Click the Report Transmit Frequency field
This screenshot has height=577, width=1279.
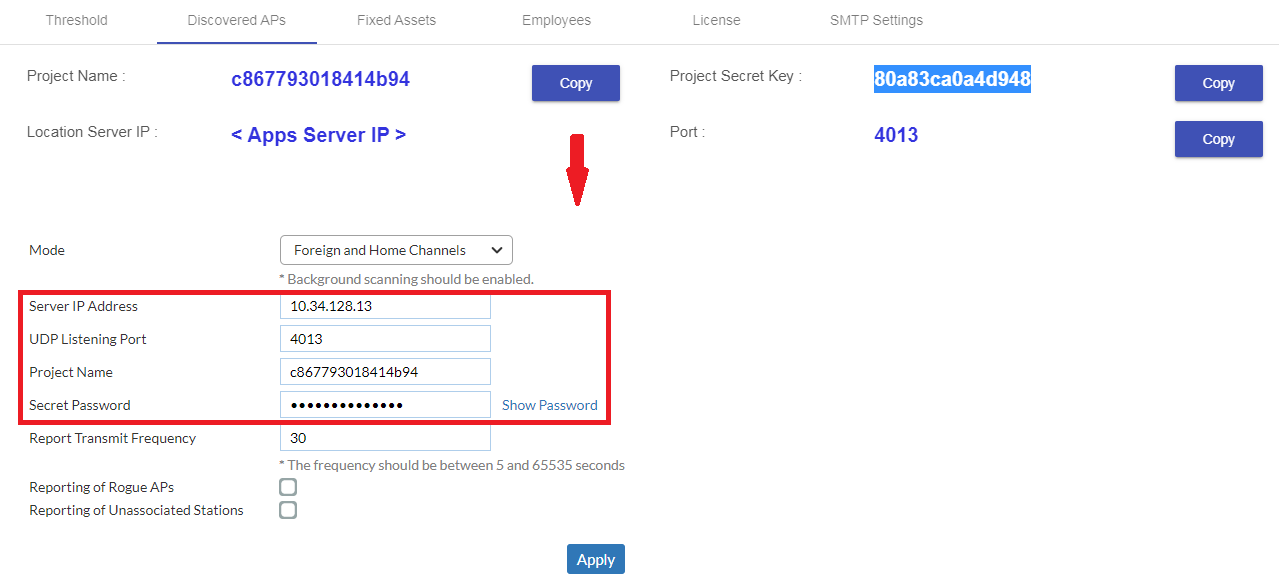[385, 437]
